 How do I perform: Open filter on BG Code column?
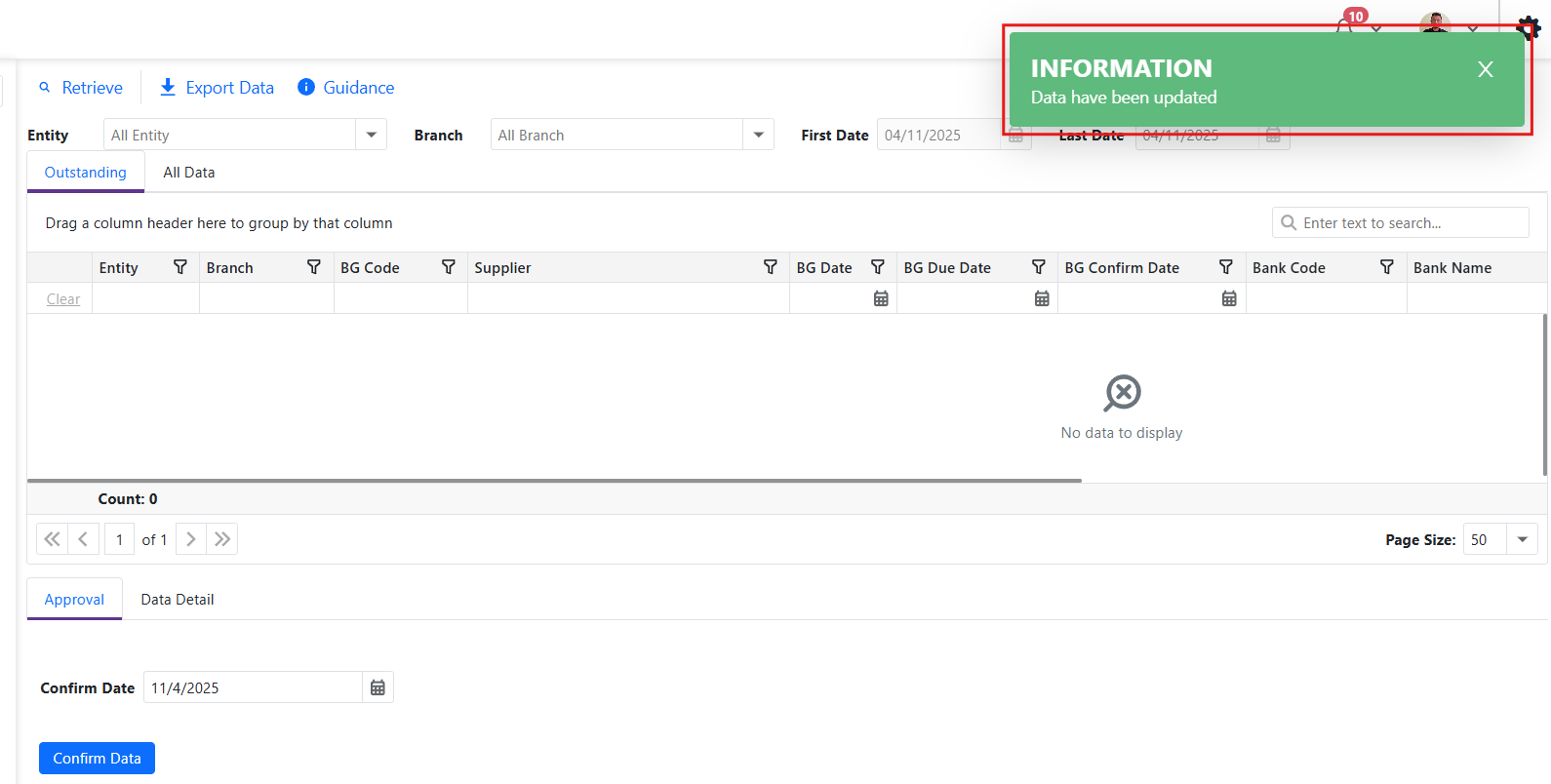click(449, 267)
